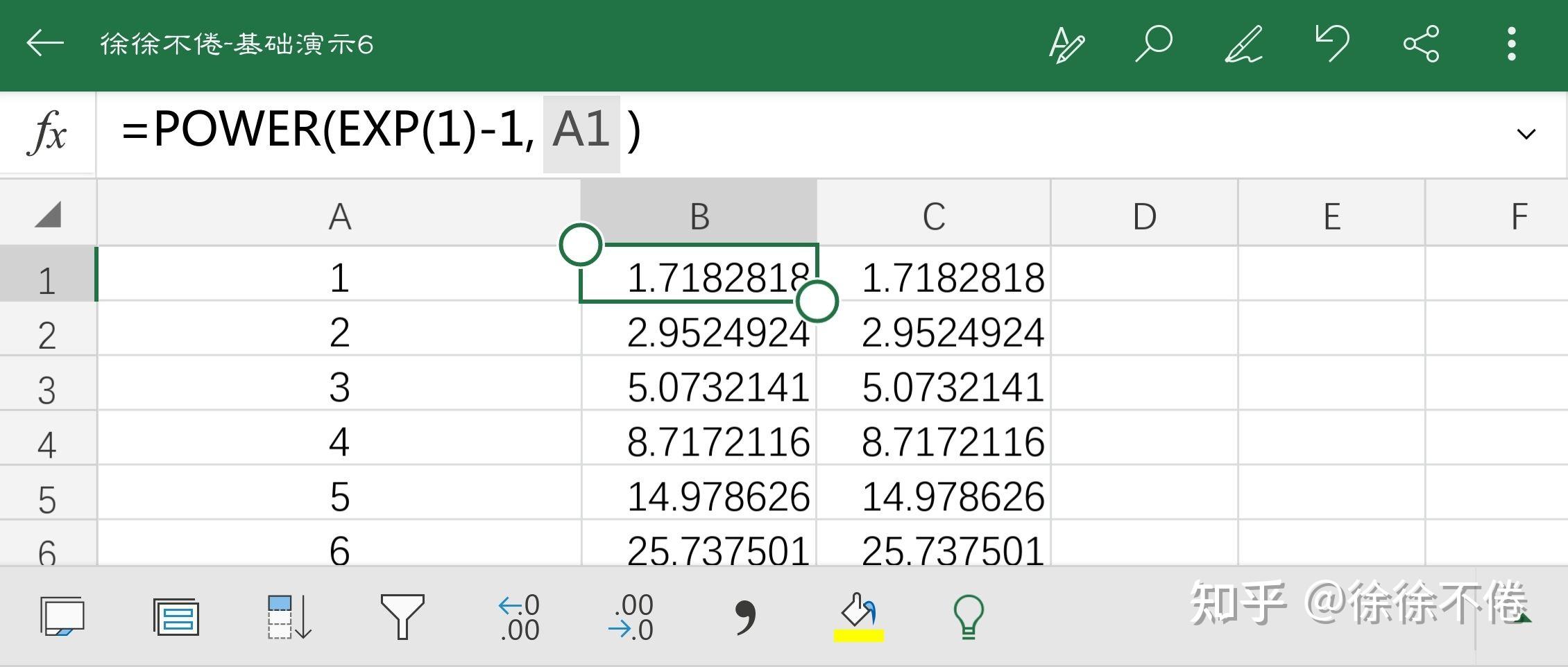
Task: Select column C header
Action: click(934, 214)
